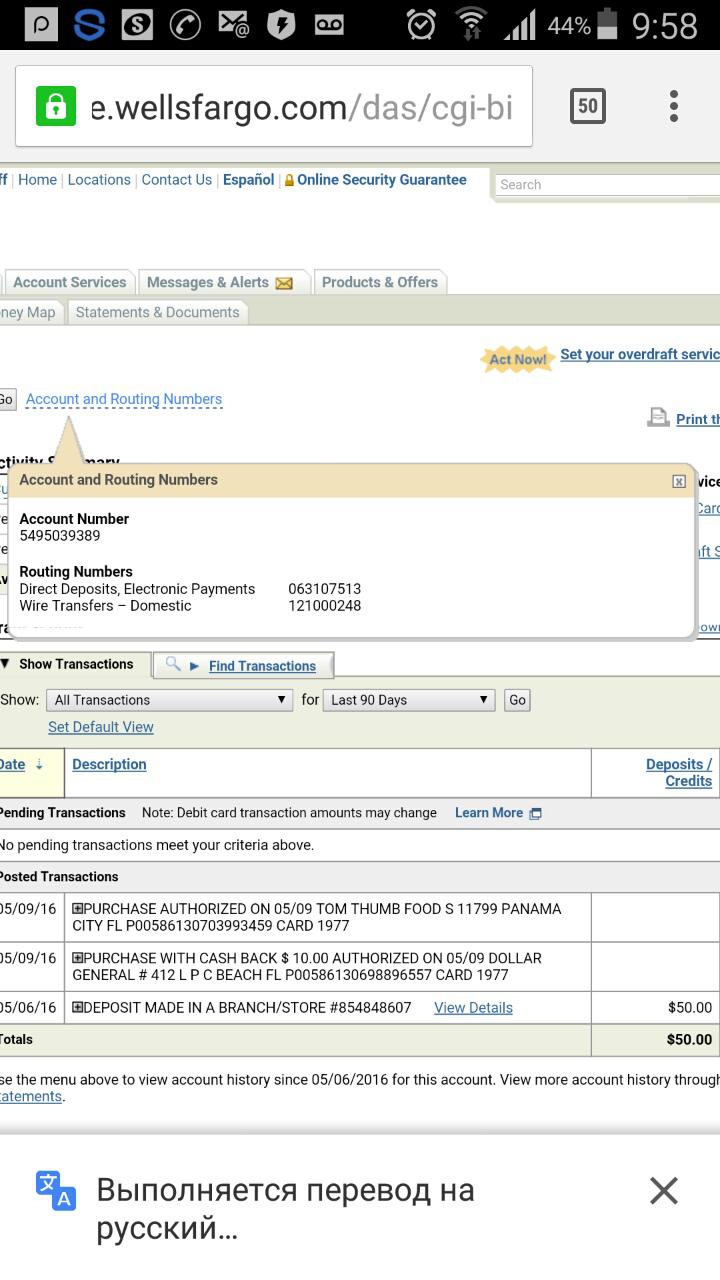
Task: Sort by Deposits / Credits column header
Action: (x=679, y=773)
